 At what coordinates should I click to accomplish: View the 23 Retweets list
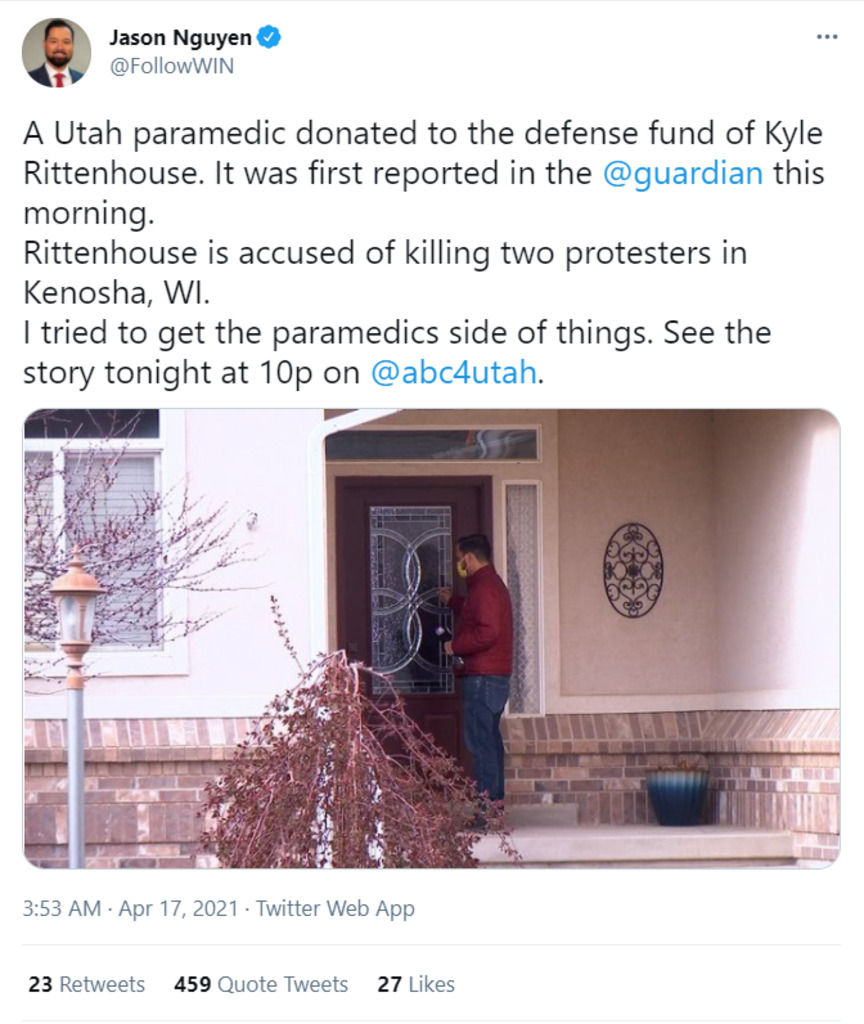pos(86,984)
